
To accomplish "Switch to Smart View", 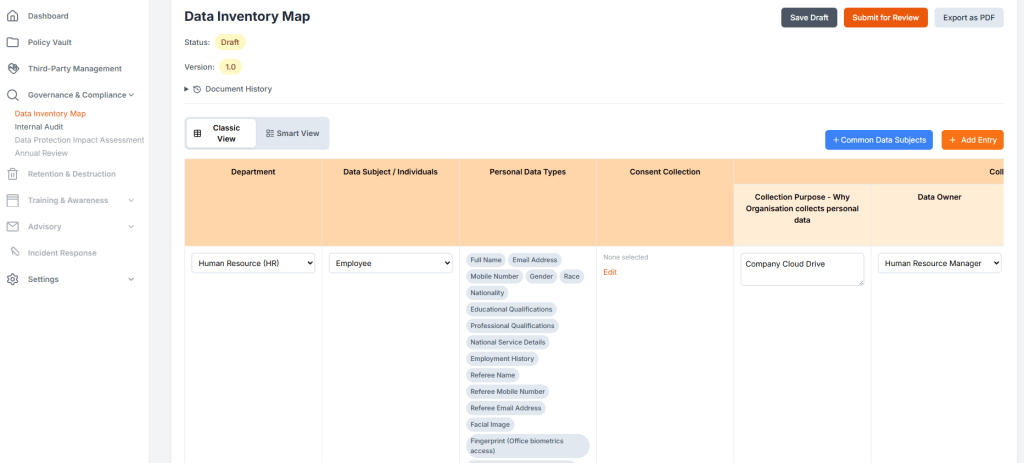I will 292,133.
